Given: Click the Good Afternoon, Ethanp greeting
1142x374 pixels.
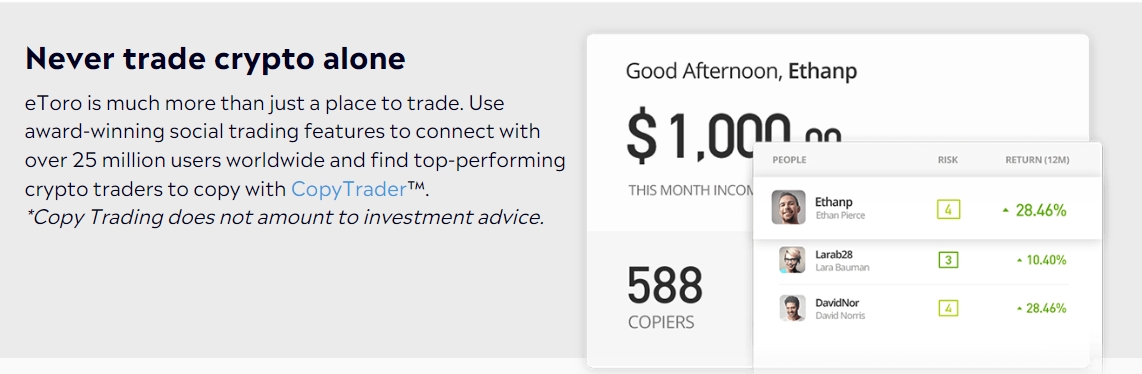Looking at the screenshot, I should (x=741, y=71).
